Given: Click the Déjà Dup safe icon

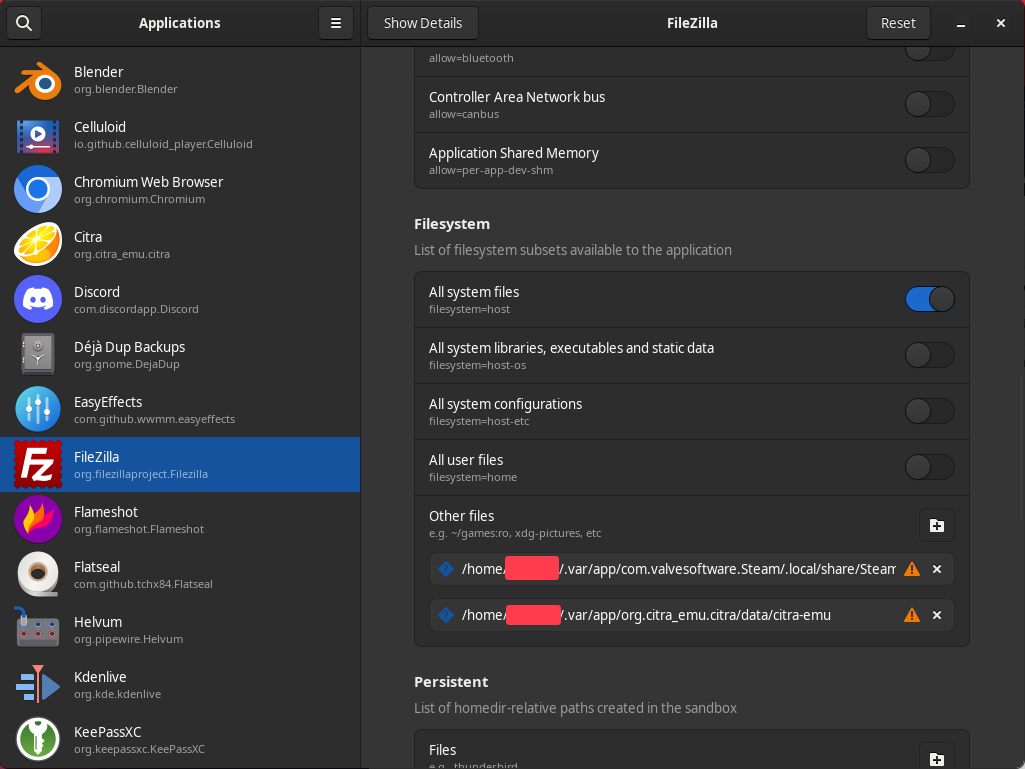Looking at the screenshot, I should (x=38, y=354).
